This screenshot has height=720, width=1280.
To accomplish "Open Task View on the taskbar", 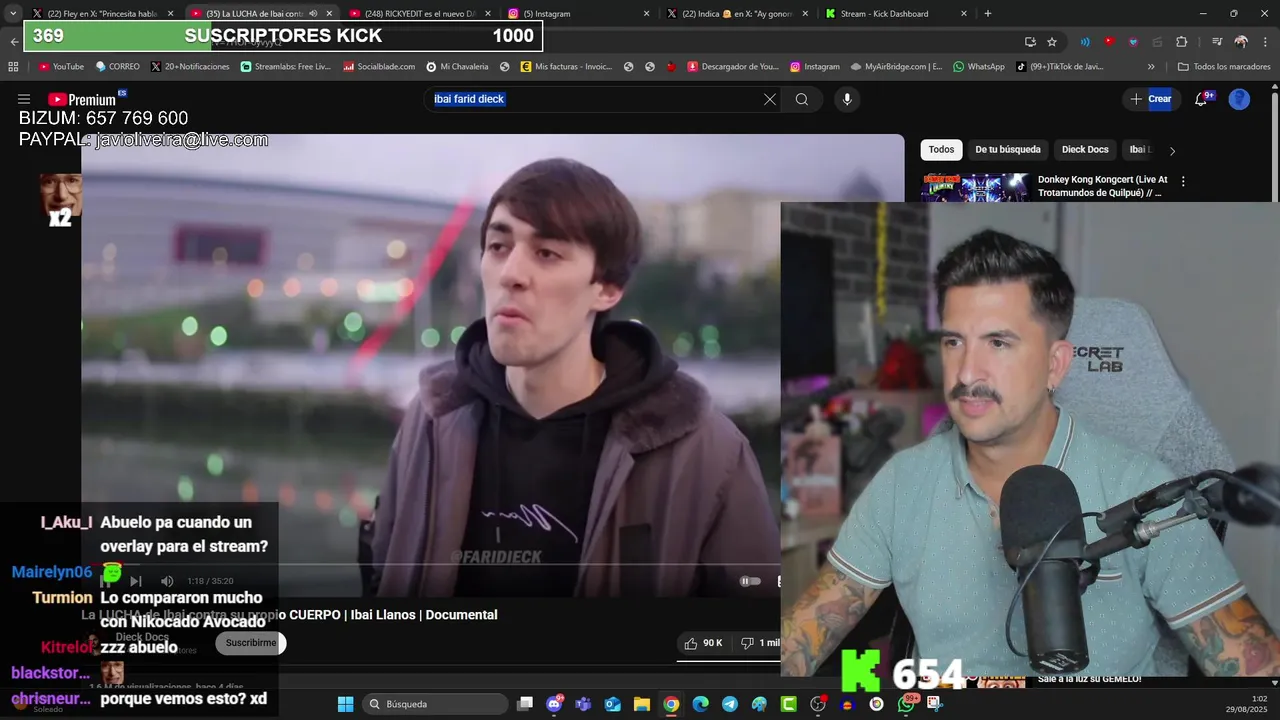I will point(524,704).
